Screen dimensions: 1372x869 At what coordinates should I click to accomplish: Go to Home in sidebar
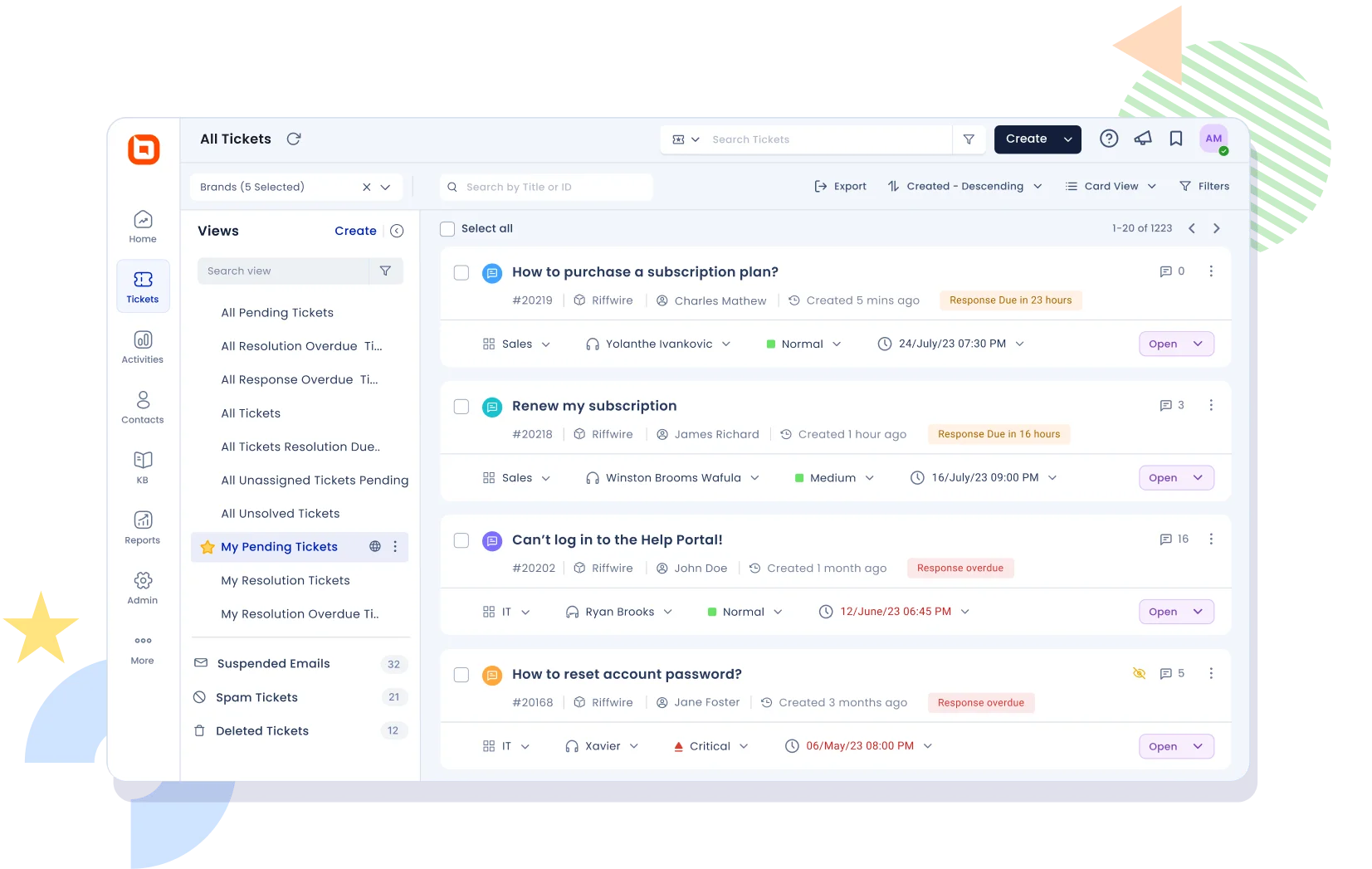point(143,226)
